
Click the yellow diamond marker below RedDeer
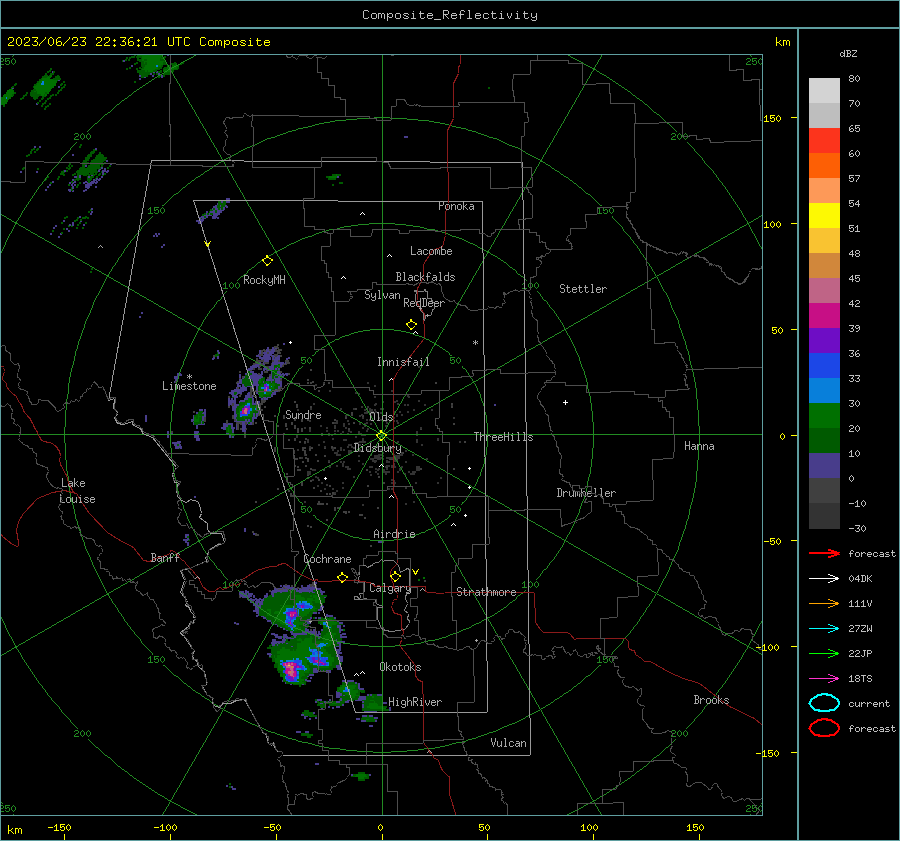click(x=412, y=325)
